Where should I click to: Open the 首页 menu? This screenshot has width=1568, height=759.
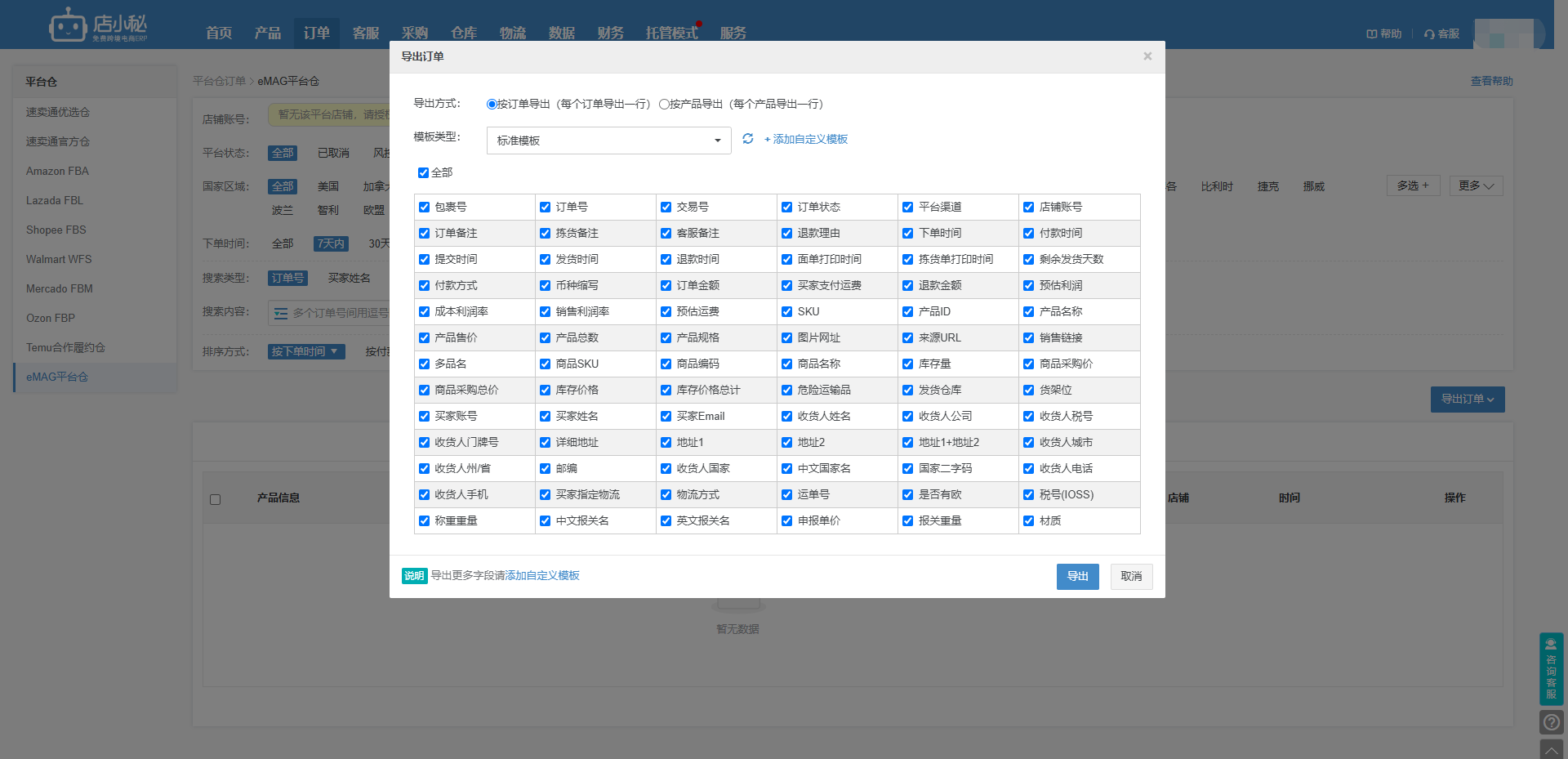[219, 33]
